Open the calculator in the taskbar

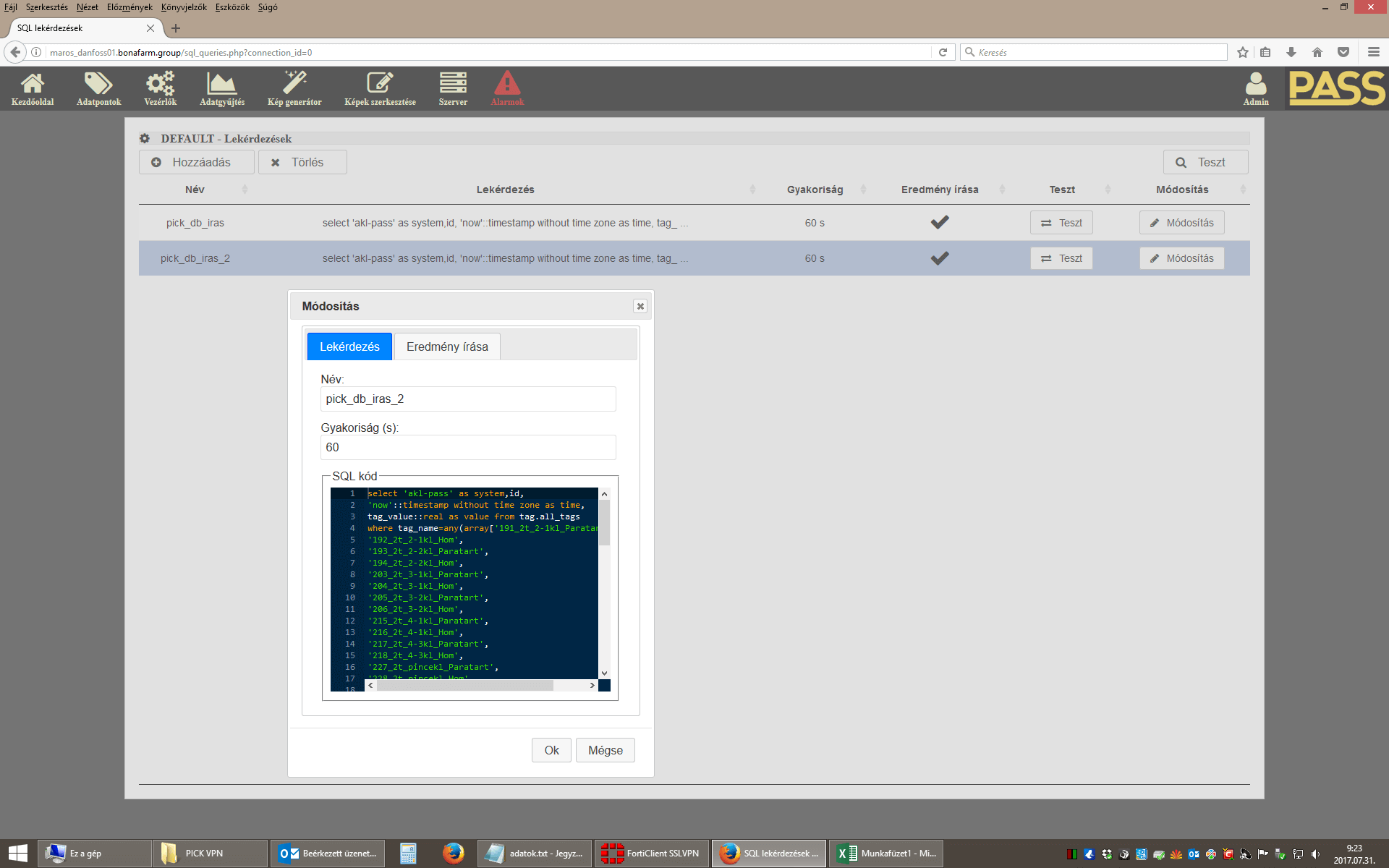coord(408,854)
